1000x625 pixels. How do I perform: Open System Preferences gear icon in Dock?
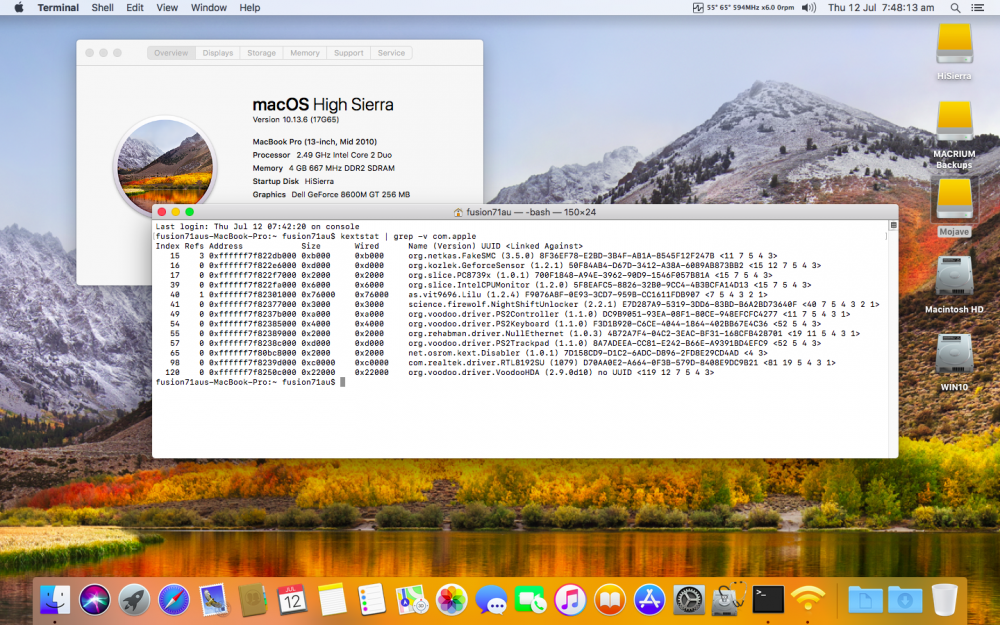pyautogui.click(x=689, y=599)
